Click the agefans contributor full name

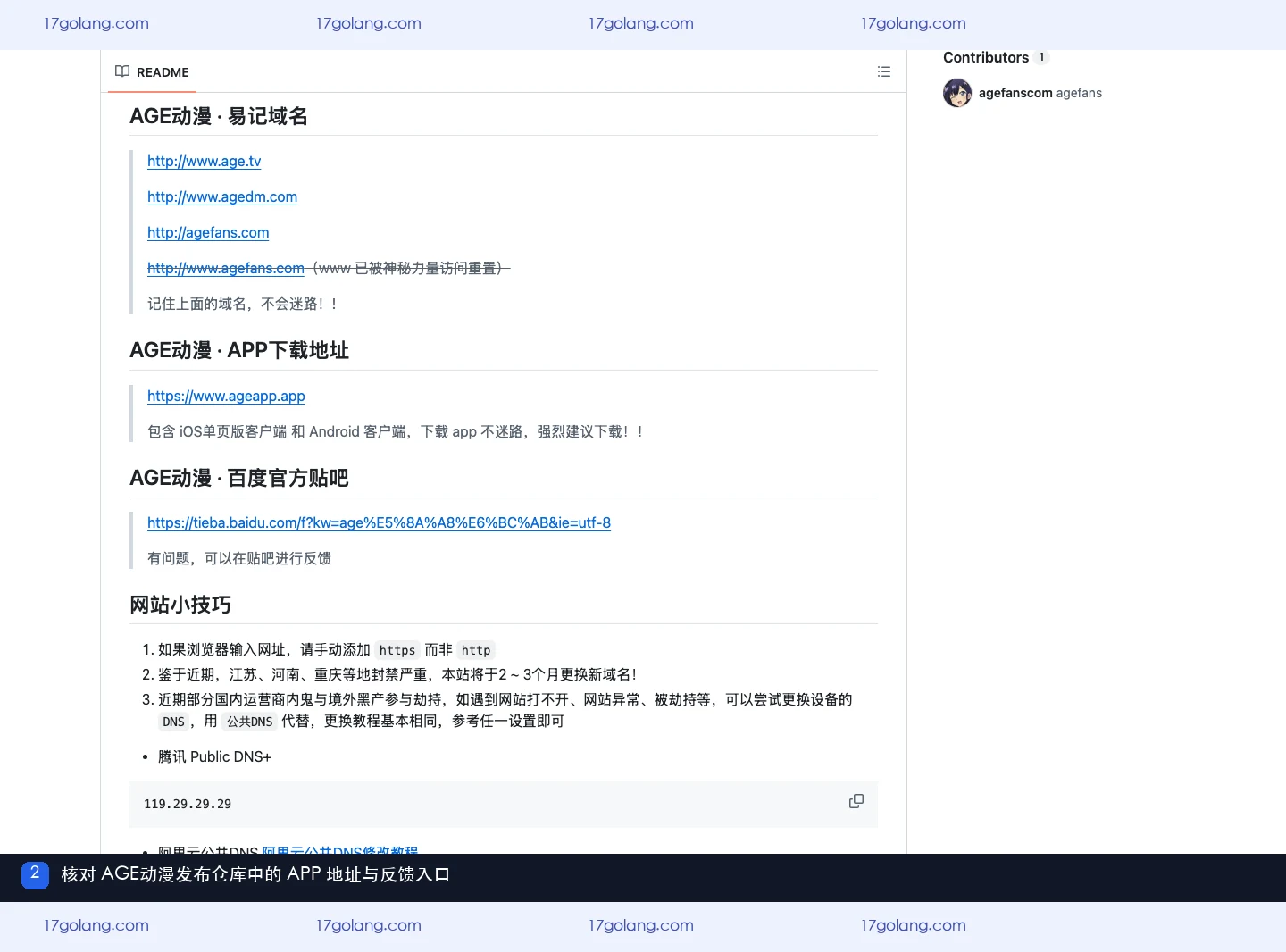pyautogui.click(x=1079, y=93)
